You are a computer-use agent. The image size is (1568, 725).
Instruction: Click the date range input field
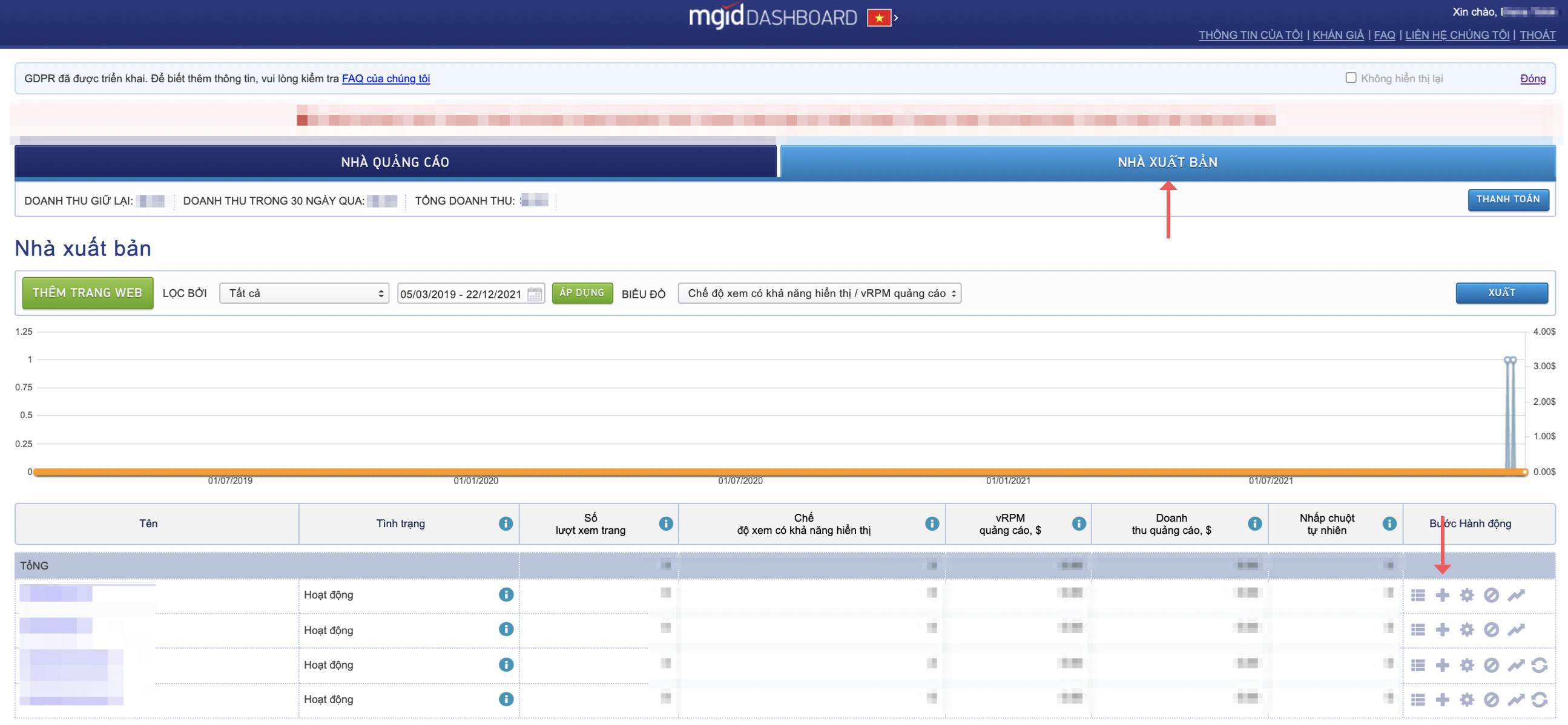[461, 294]
